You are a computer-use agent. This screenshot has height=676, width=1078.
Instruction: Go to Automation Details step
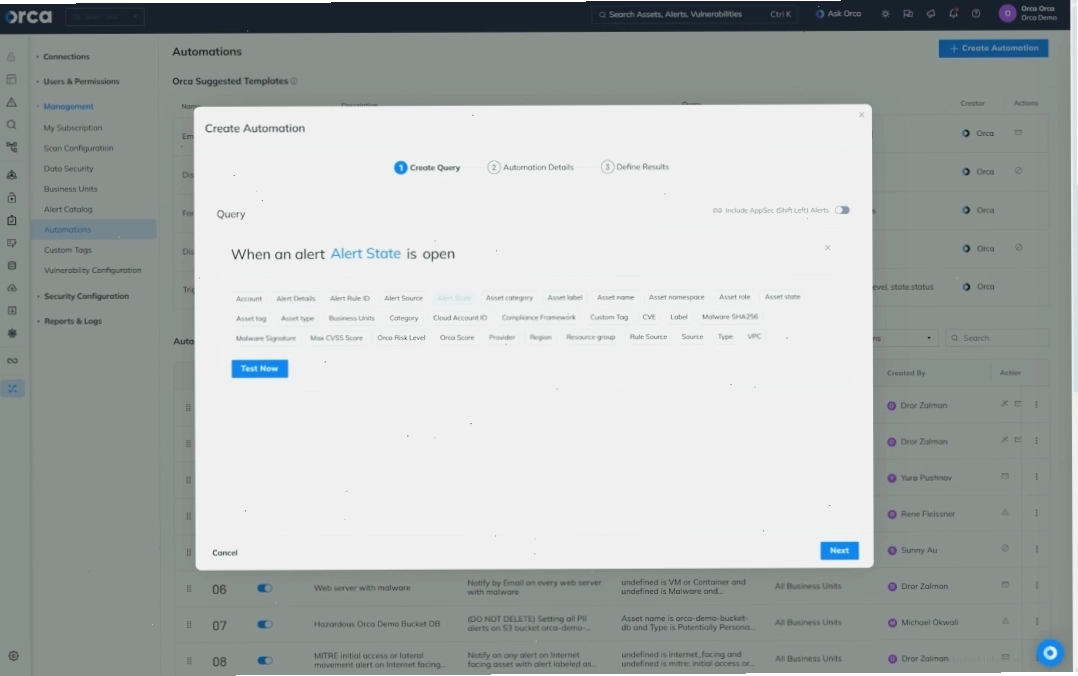point(531,167)
